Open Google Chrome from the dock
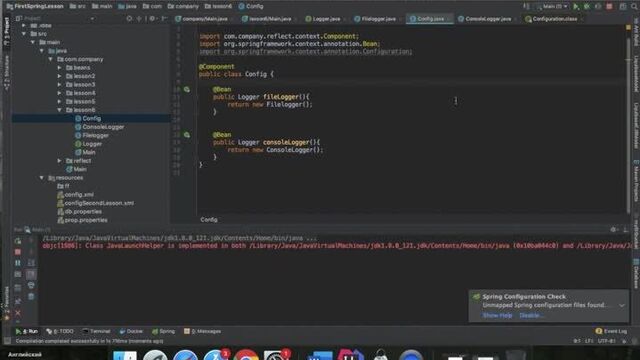Viewport: 640px width, 360px height. [246, 355]
